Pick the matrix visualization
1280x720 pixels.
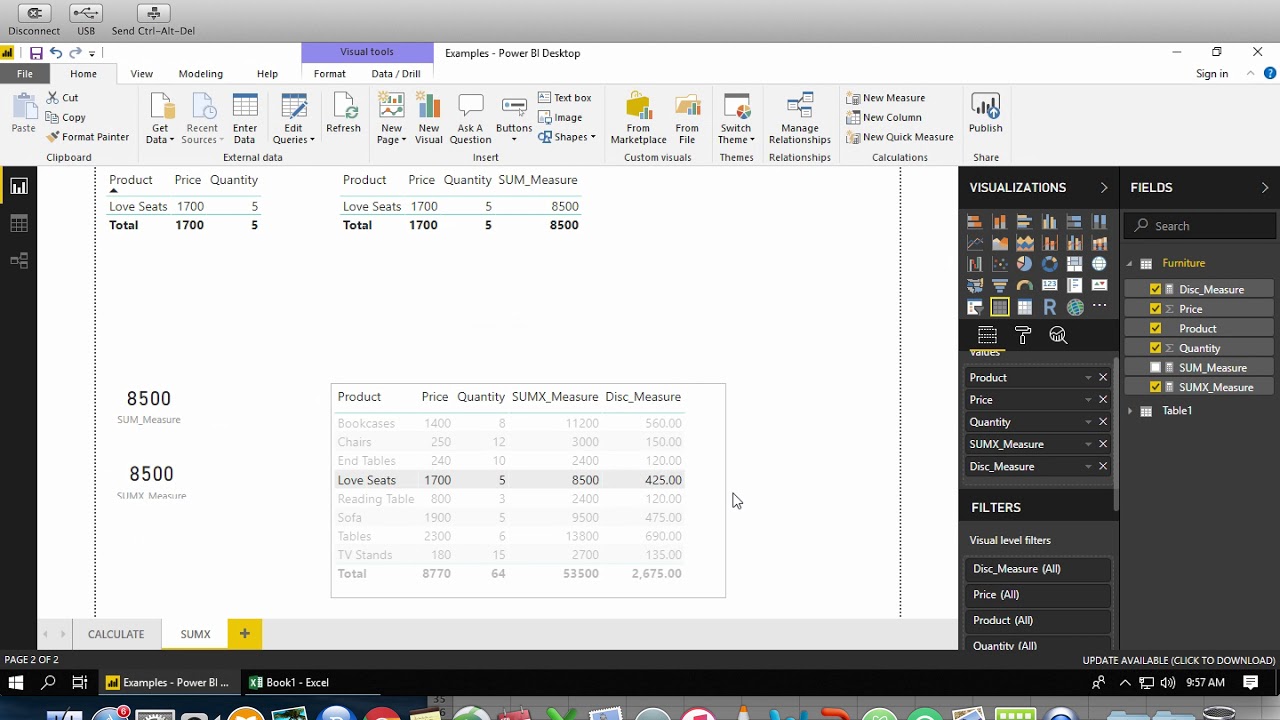tap(1025, 307)
